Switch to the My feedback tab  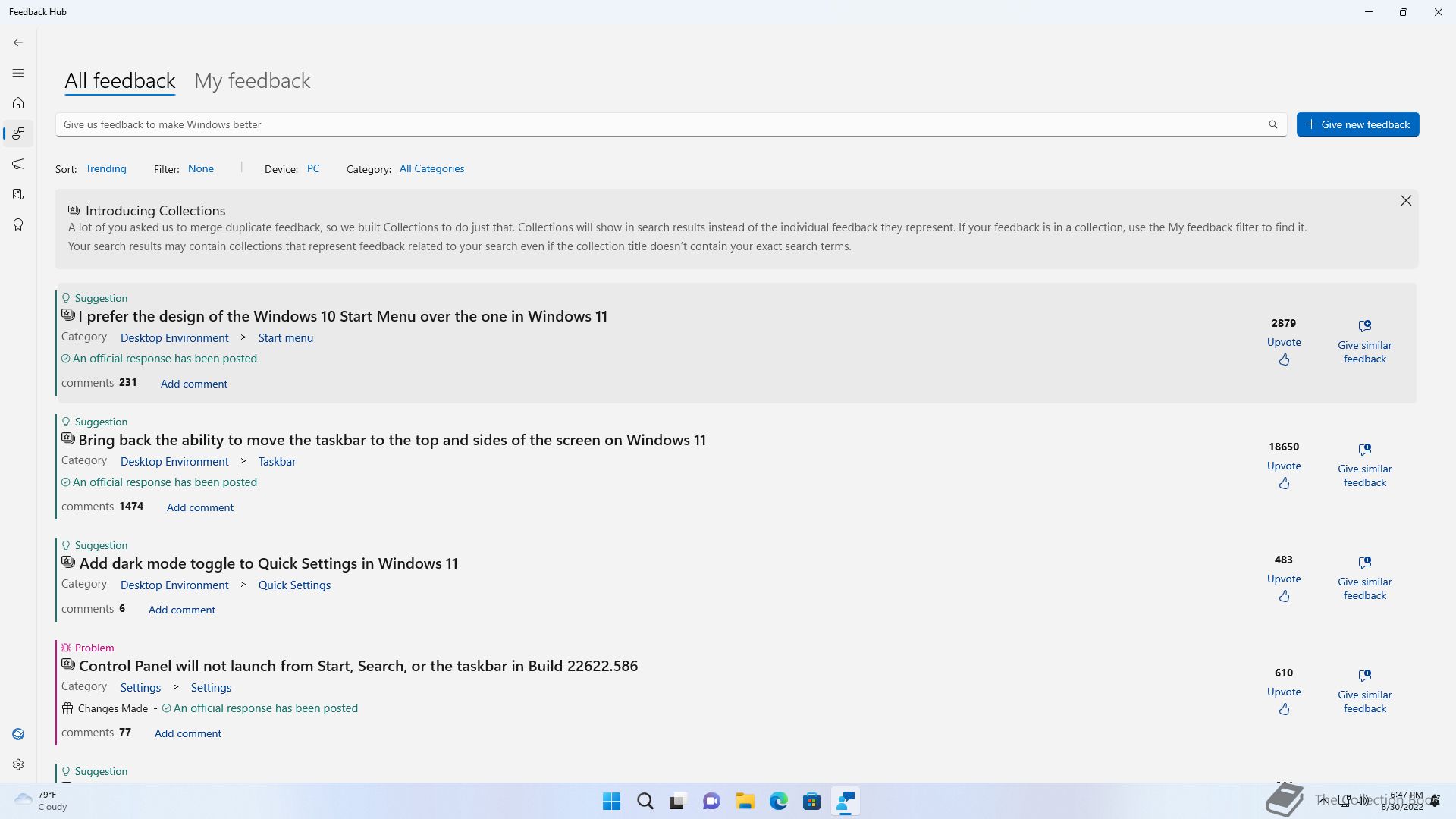pyautogui.click(x=253, y=81)
